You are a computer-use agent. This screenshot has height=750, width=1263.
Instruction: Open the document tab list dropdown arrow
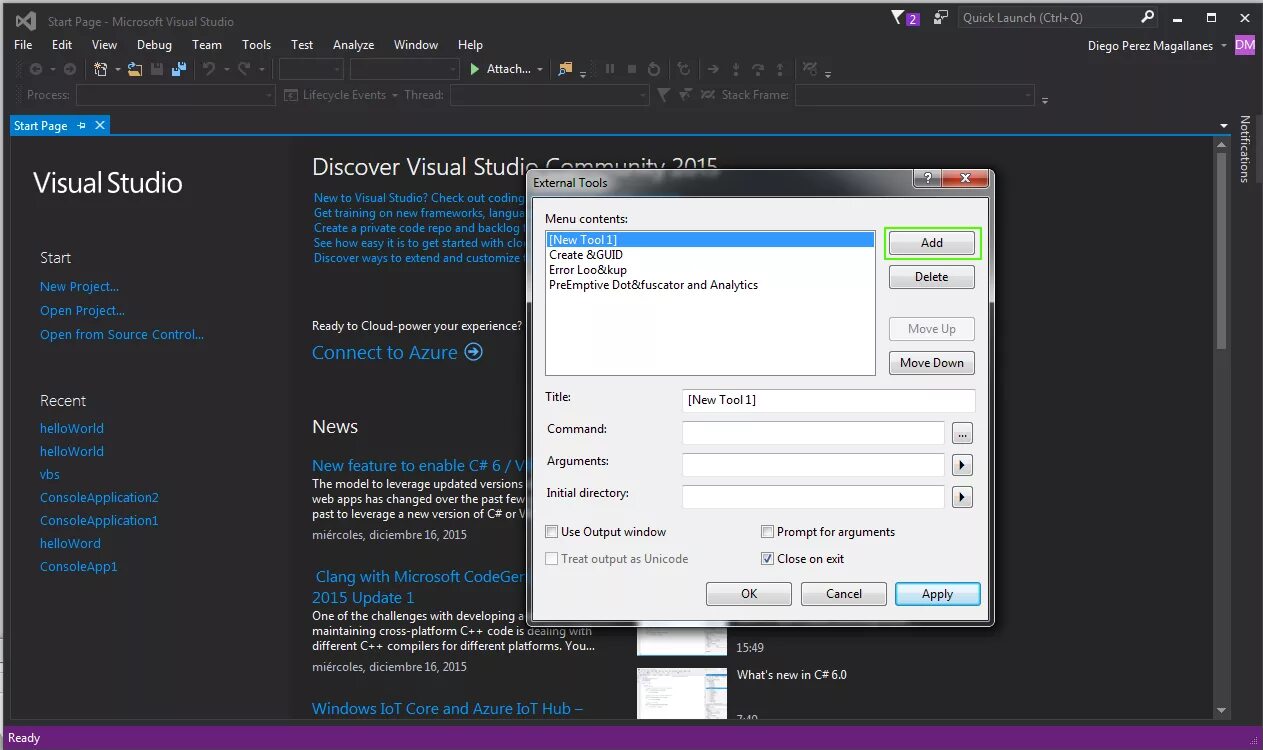tap(1224, 126)
